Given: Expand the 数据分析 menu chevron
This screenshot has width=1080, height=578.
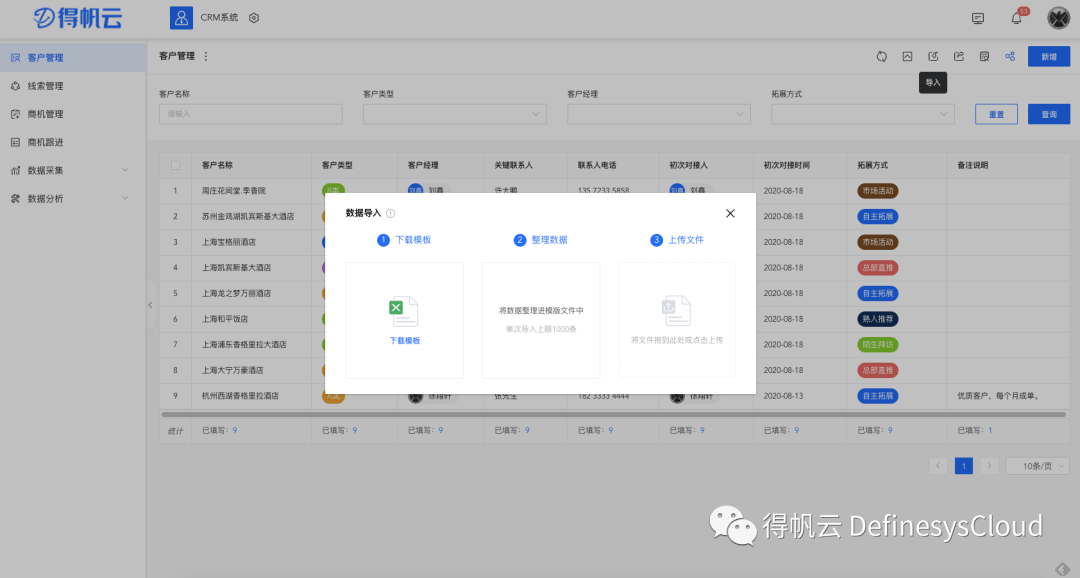Looking at the screenshot, I should pyautogui.click(x=125, y=198).
